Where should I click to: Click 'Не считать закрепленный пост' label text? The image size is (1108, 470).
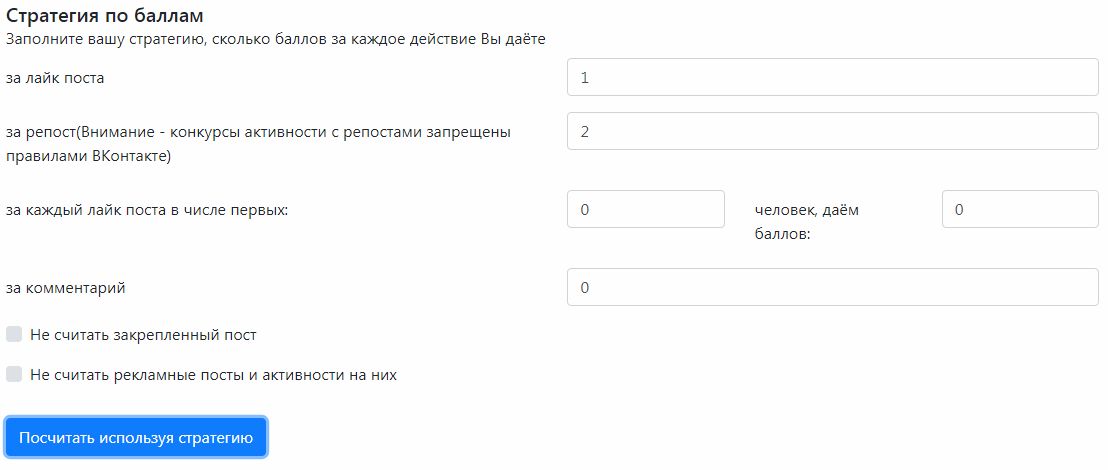point(143,335)
